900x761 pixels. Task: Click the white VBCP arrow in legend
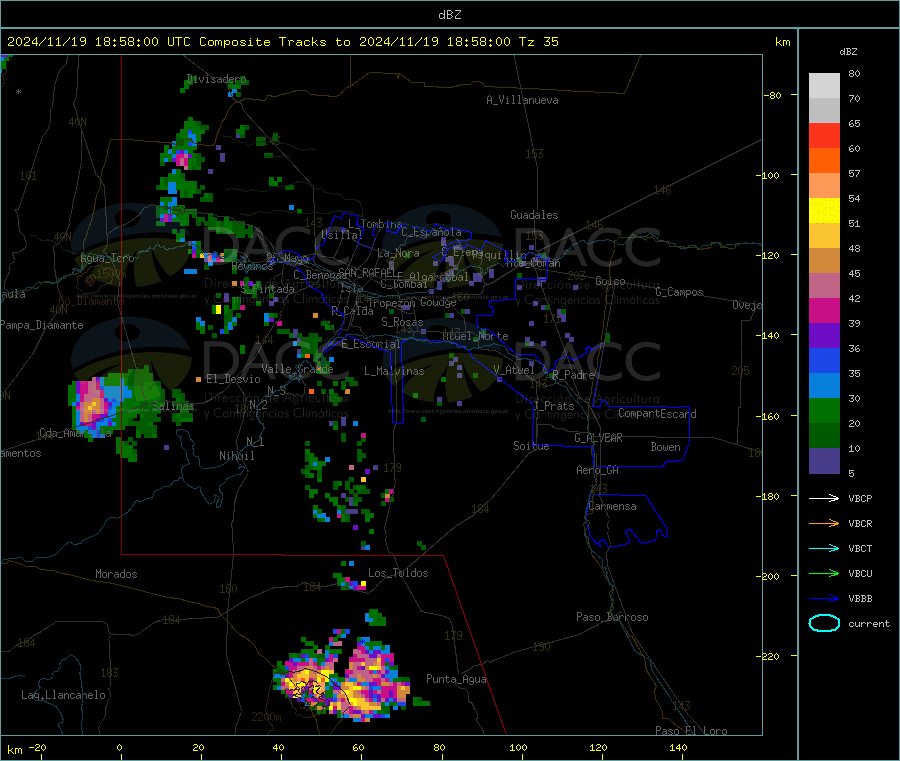[x=824, y=498]
